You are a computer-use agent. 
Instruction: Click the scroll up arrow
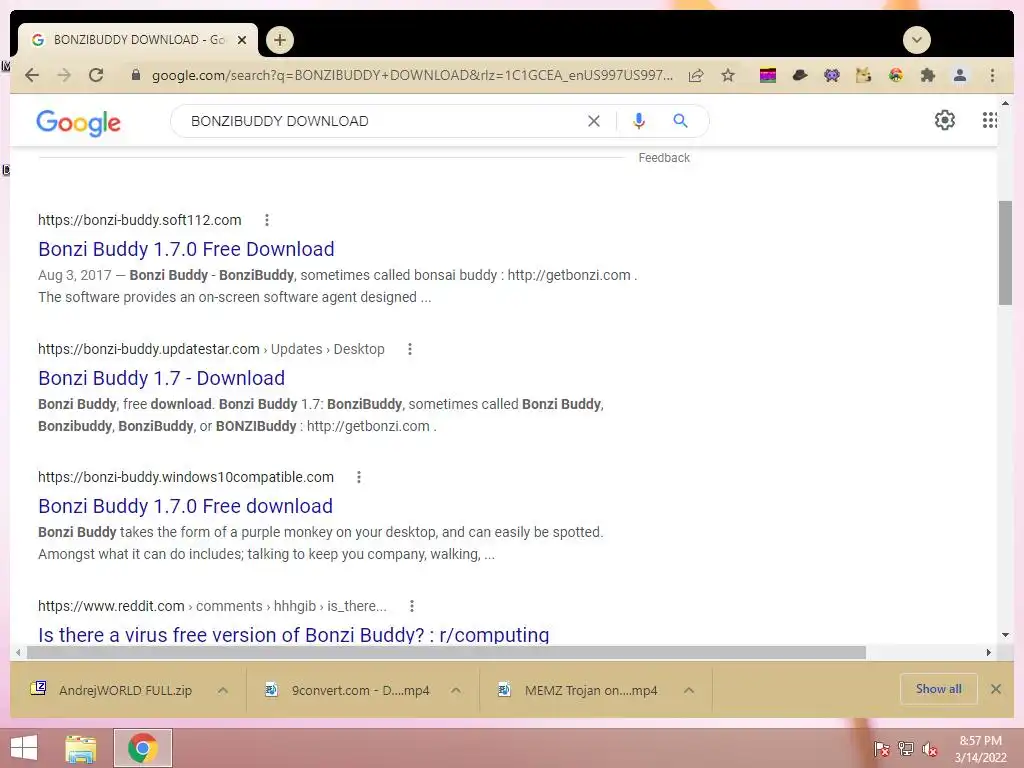pyautogui.click(x=1004, y=103)
